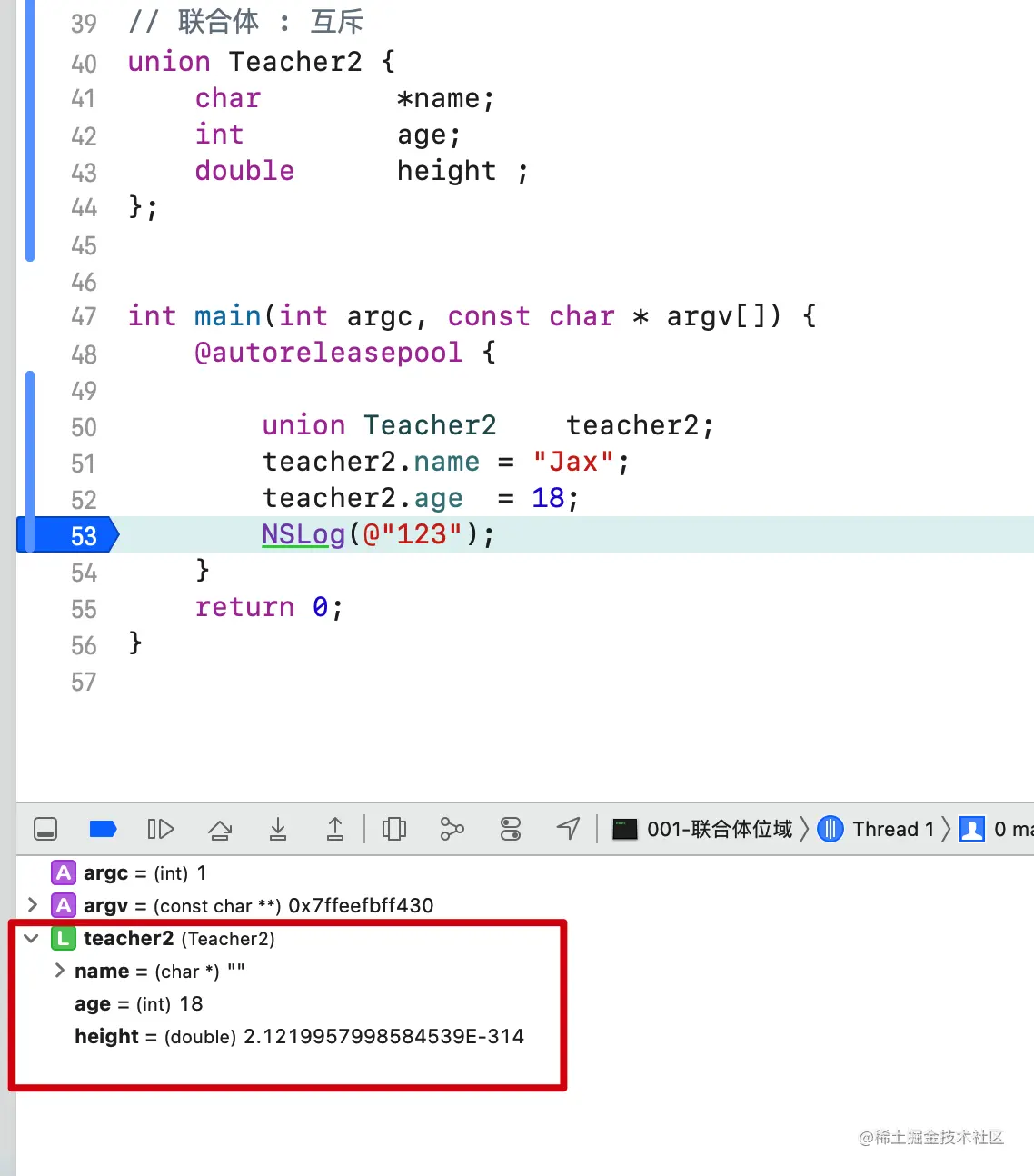Click the string literal "Jax"
Viewport: 1034px width, 1176px height.
point(574,462)
